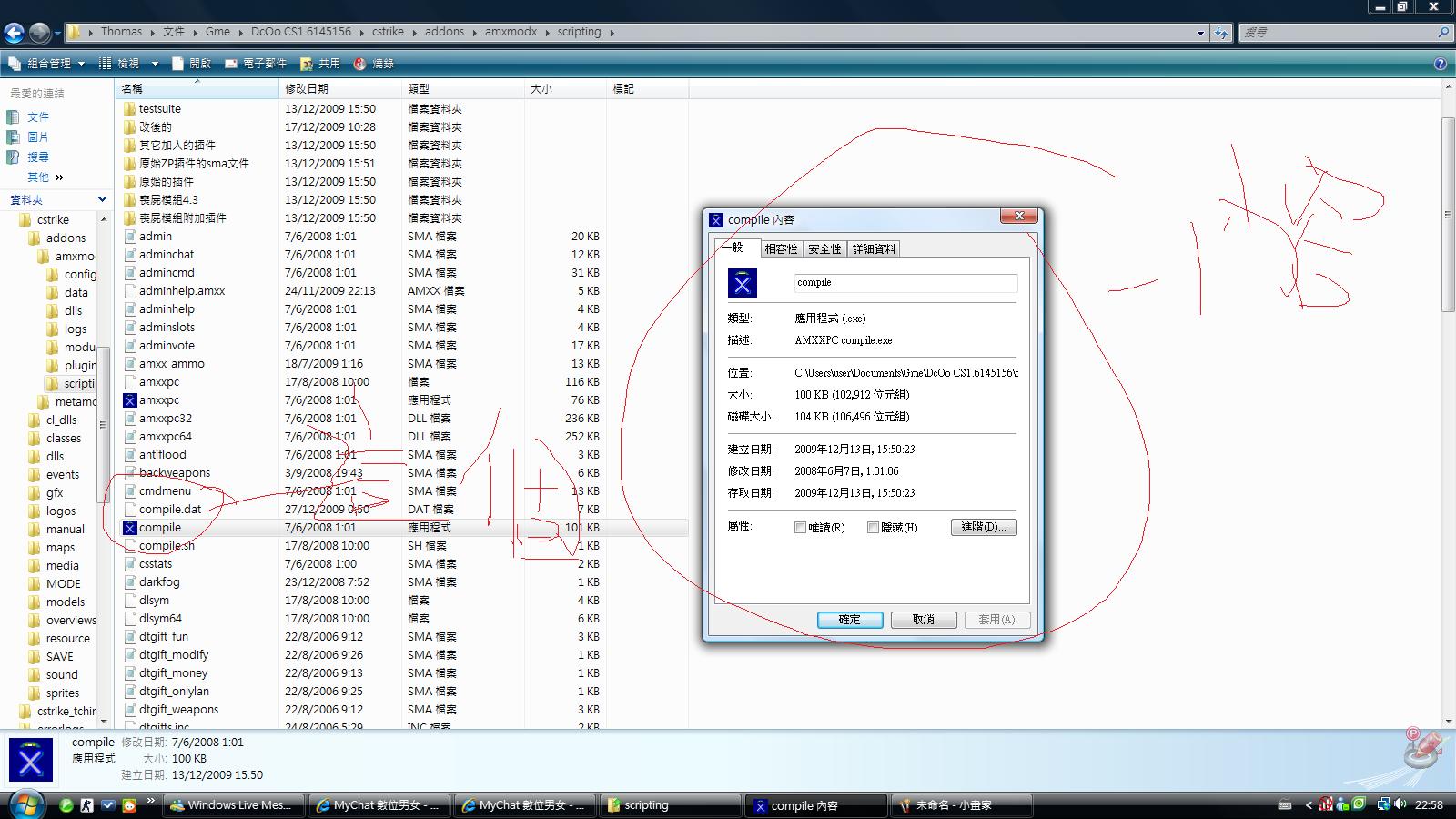The width and height of the screenshot is (1456, 819).
Task: Show hidden taskbar quick launch chevron
Action: click(x=151, y=801)
